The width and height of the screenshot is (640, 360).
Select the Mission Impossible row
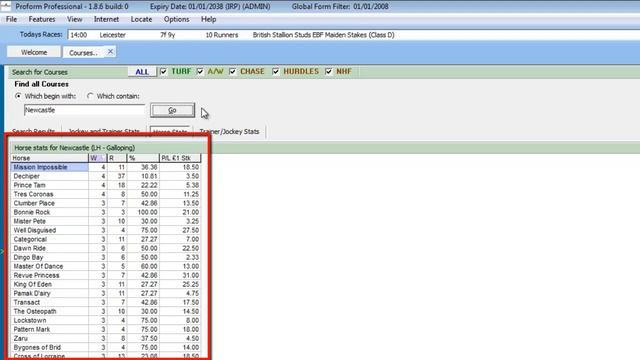pyautogui.click(x=106, y=167)
